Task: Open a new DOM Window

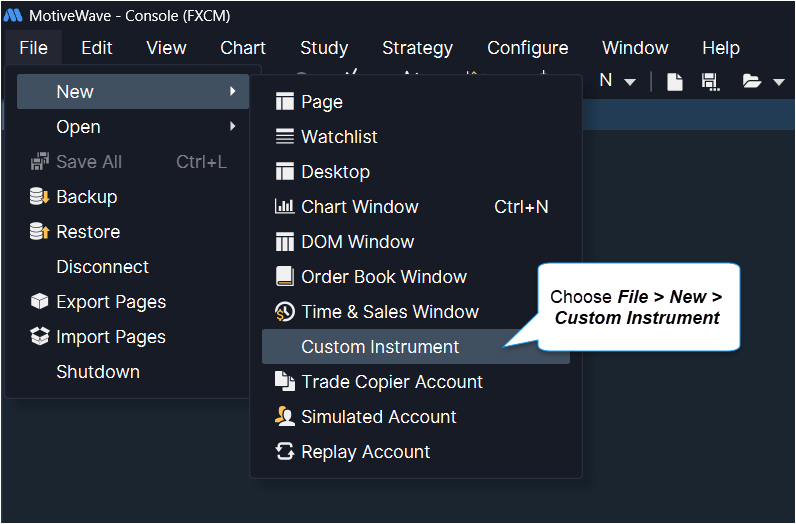Action: [x=357, y=242]
